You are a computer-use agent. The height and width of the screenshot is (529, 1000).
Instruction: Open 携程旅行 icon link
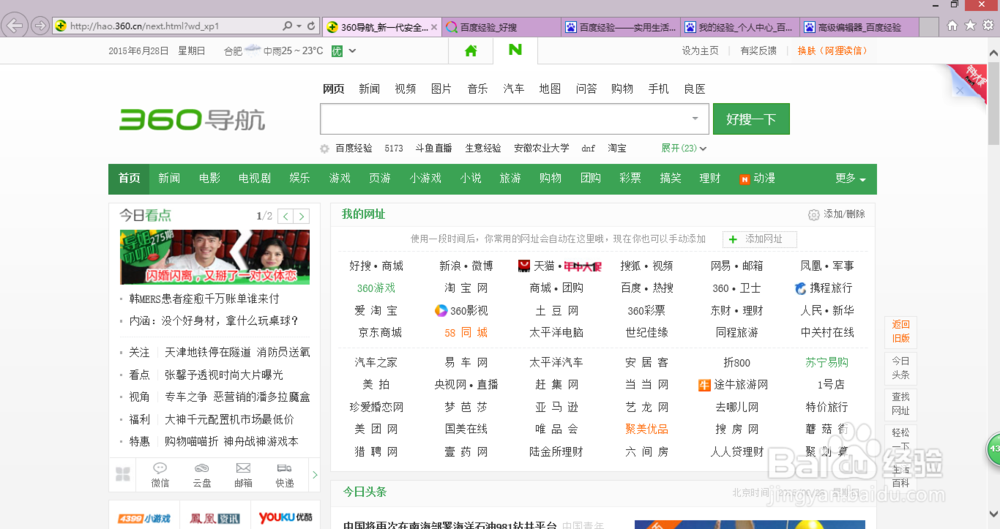click(x=800, y=288)
